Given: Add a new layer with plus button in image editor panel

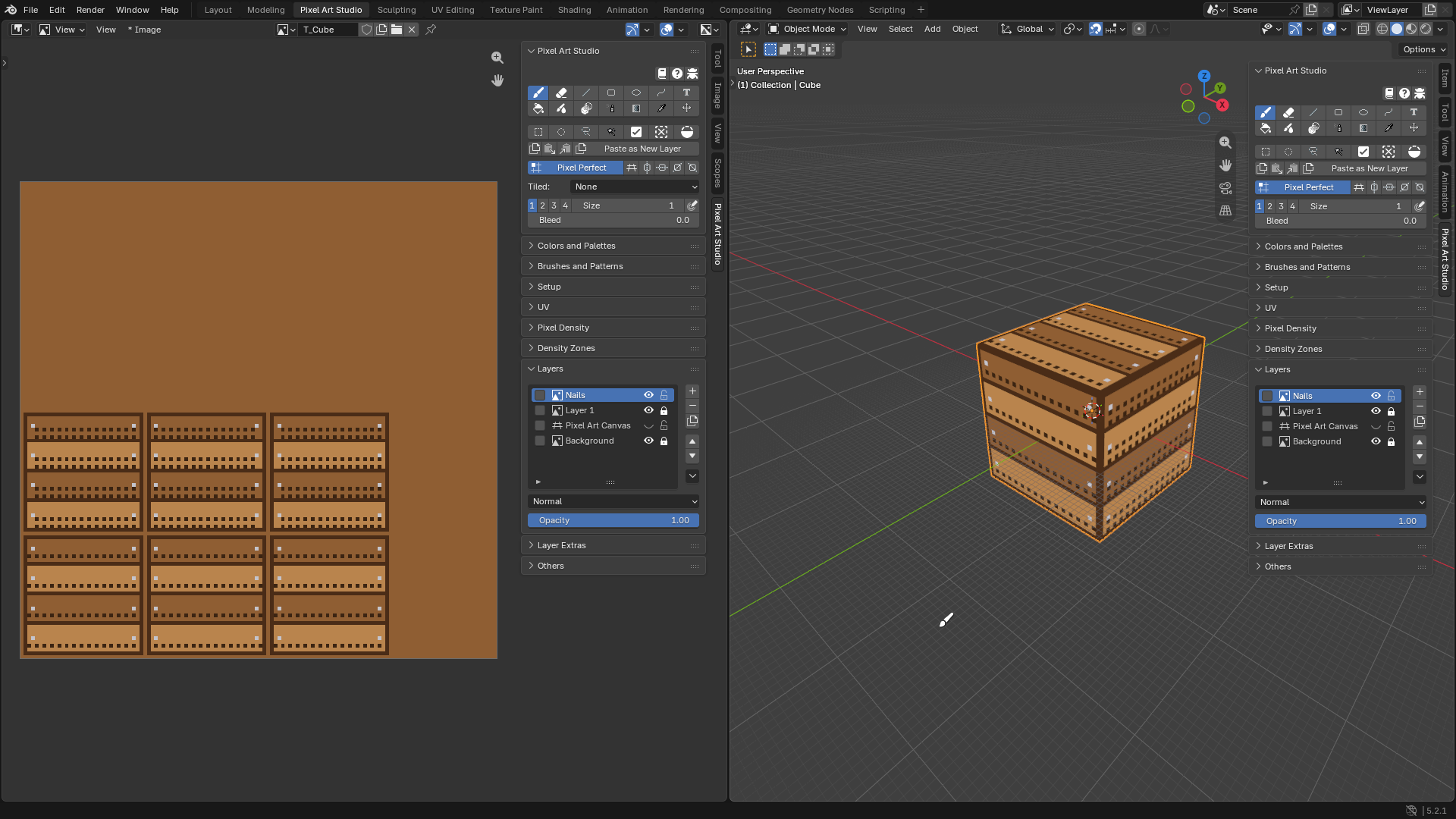Looking at the screenshot, I should point(692,391).
